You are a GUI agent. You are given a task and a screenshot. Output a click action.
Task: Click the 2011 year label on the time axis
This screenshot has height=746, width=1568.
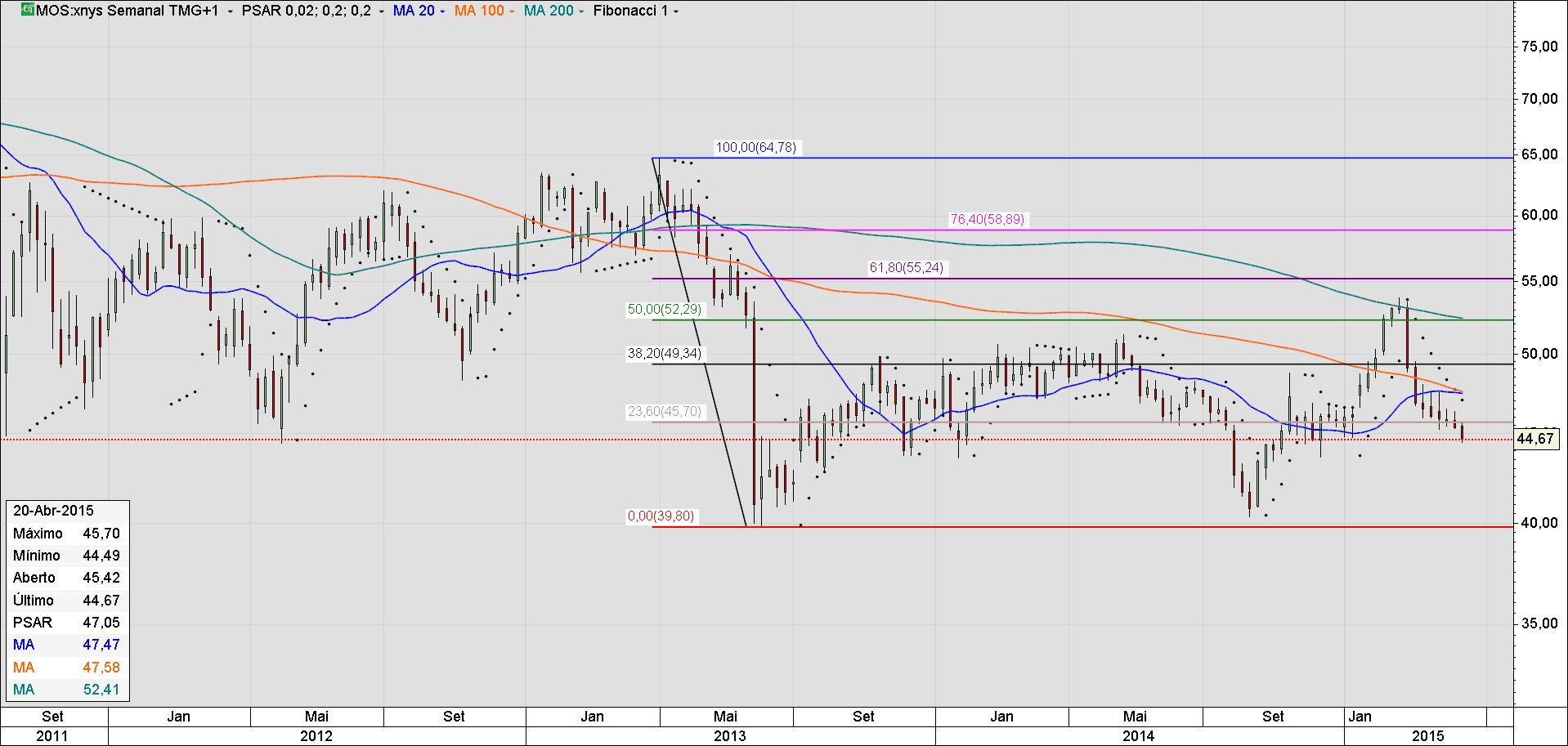click(x=52, y=735)
